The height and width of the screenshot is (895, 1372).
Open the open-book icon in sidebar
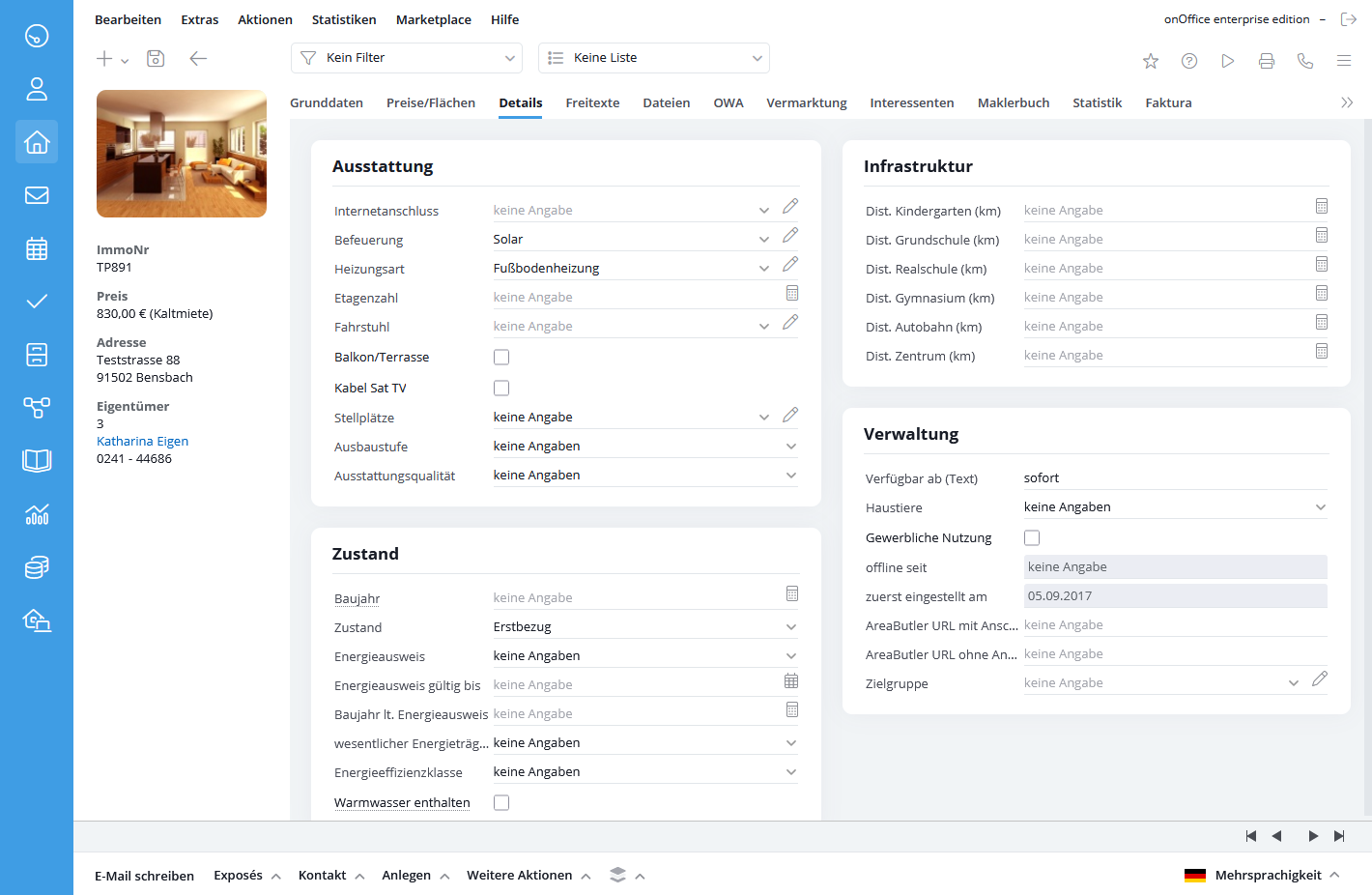(37, 460)
